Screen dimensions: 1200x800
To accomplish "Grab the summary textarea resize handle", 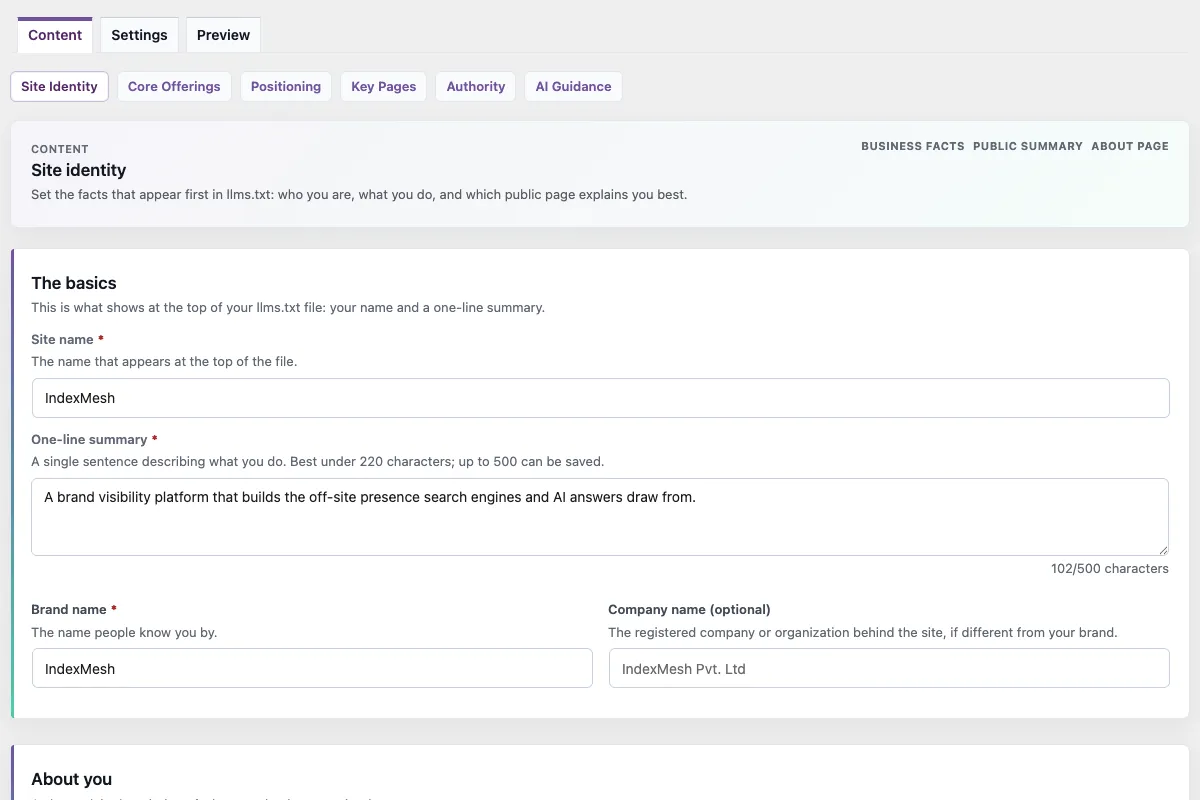I will (1163, 549).
